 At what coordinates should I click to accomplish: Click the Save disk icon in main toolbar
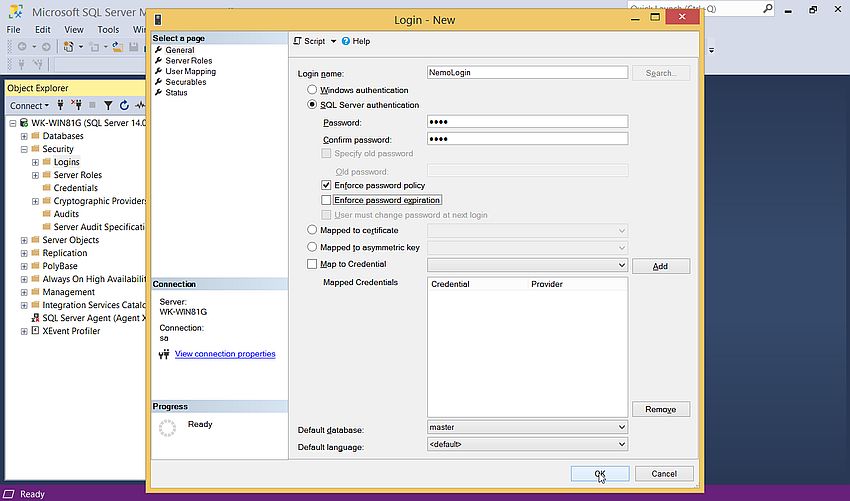pyautogui.click(x=133, y=47)
